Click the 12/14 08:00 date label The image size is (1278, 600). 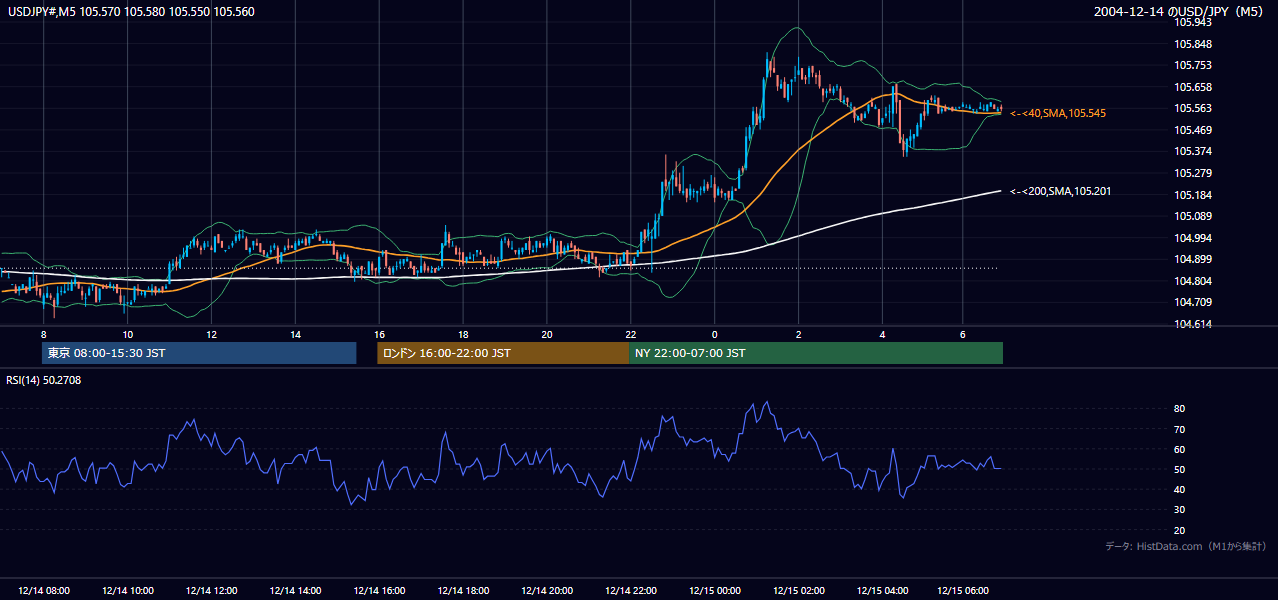[44, 591]
